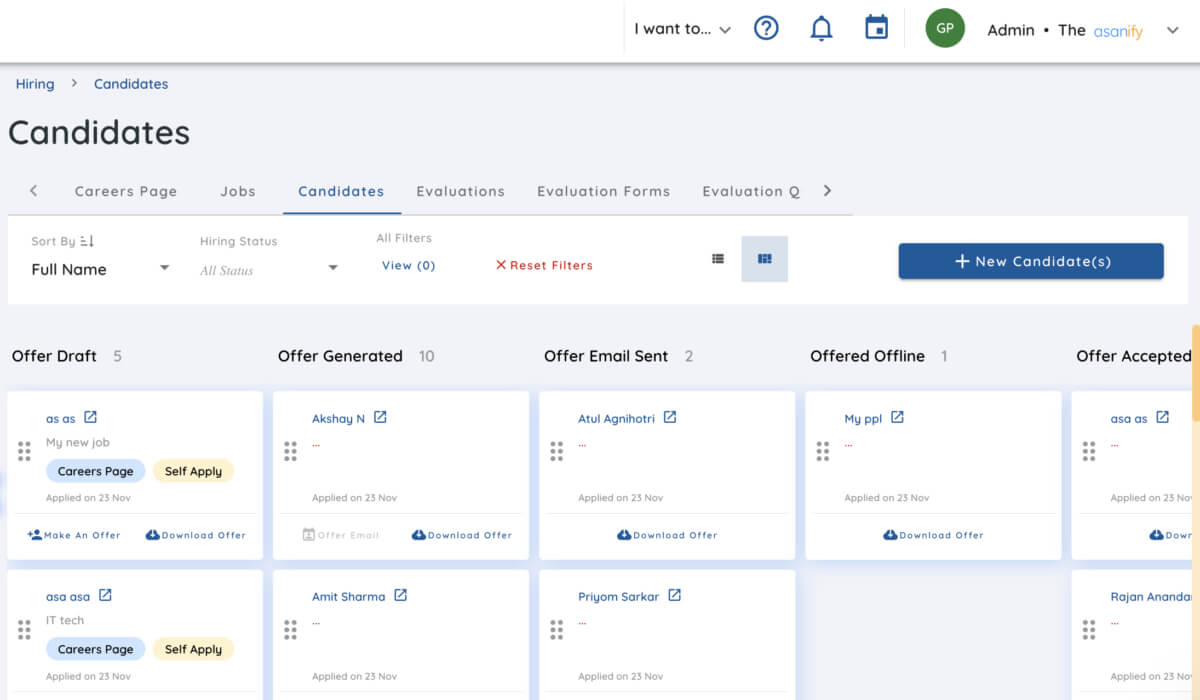Image resolution: width=1200 pixels, height=700 pixels.
Task: Click drag handle on Akshay N card
Action: click(290, 451)
